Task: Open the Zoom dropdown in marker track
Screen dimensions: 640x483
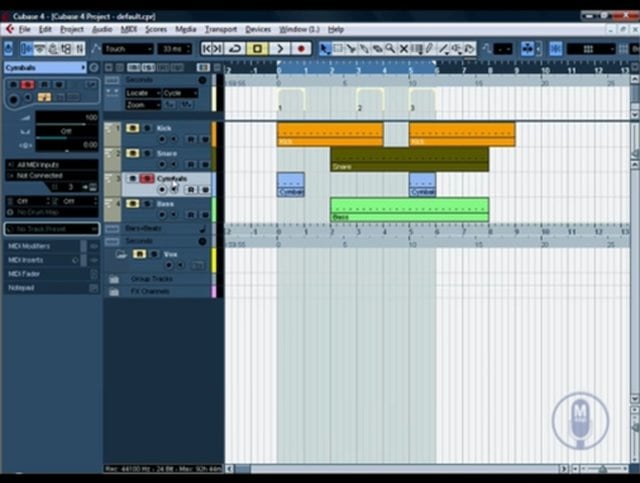Action: 143,105
